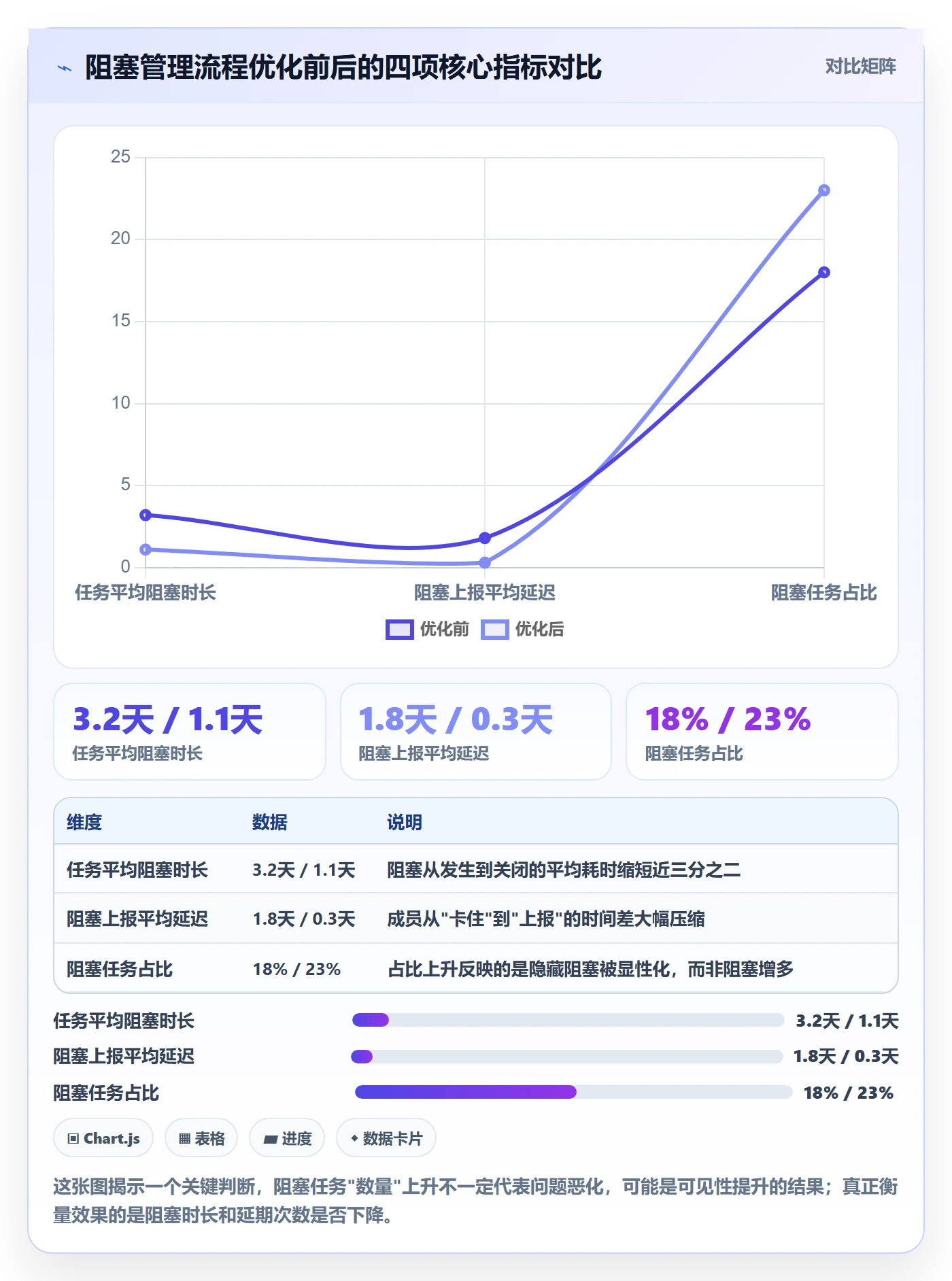Click the 优化前 point at 阻塞上报平均延迟

point(485,538)
